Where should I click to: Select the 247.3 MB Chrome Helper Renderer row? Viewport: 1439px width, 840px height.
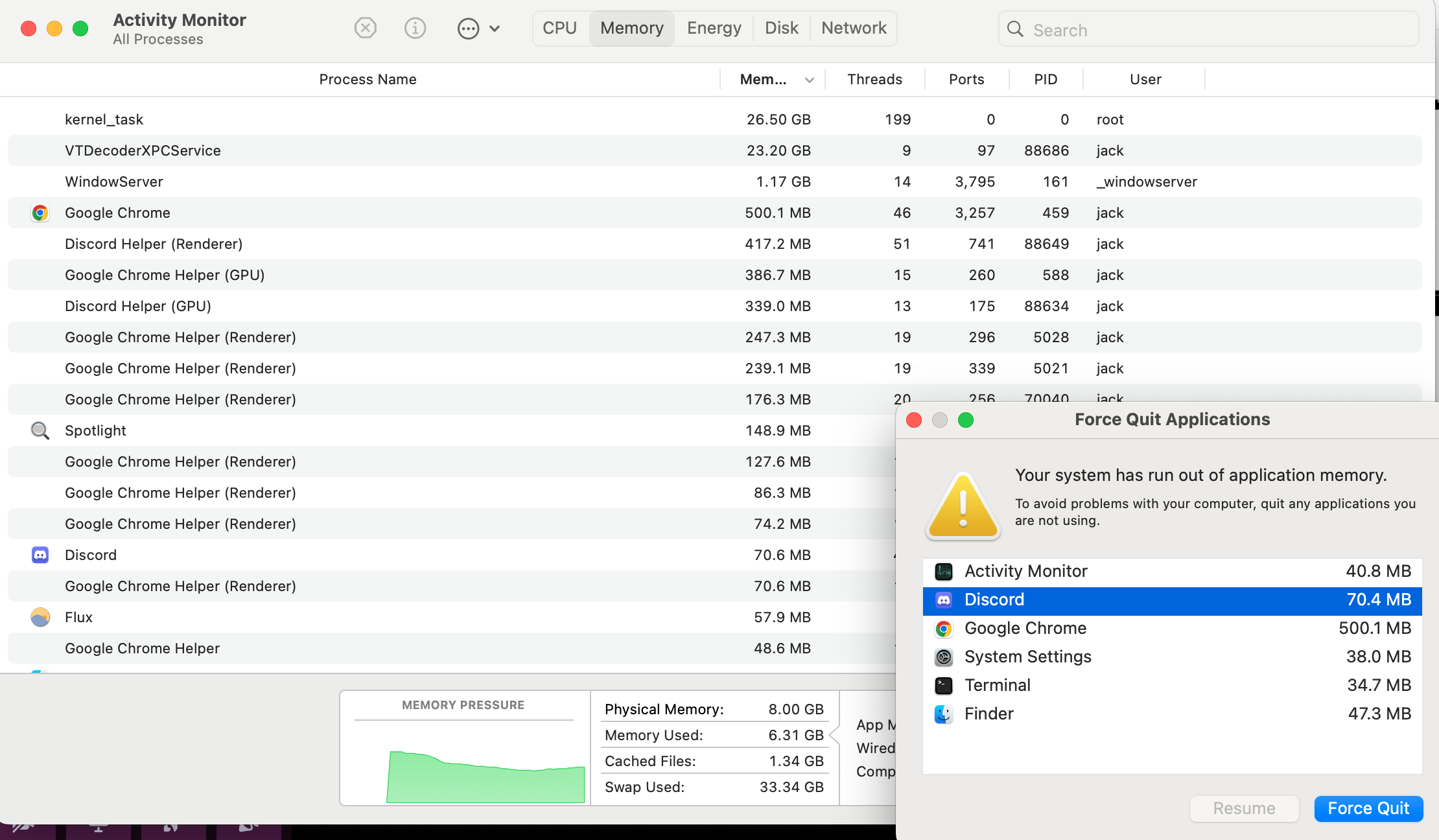point(715,337)
